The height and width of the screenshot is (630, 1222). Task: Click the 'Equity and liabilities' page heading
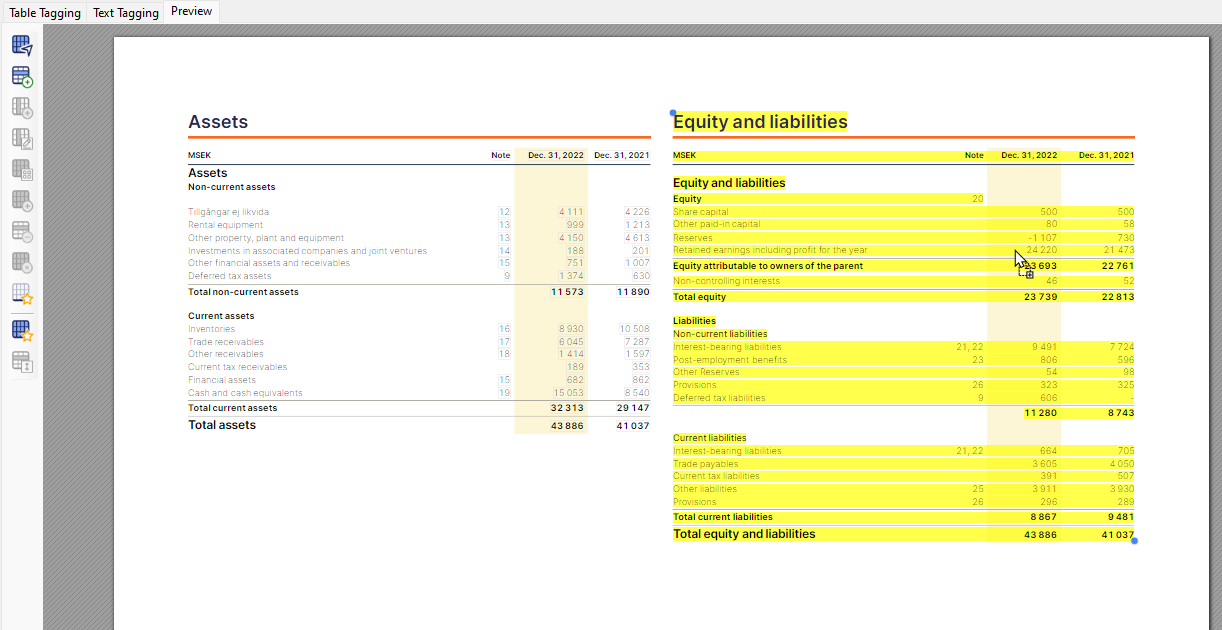760,122
